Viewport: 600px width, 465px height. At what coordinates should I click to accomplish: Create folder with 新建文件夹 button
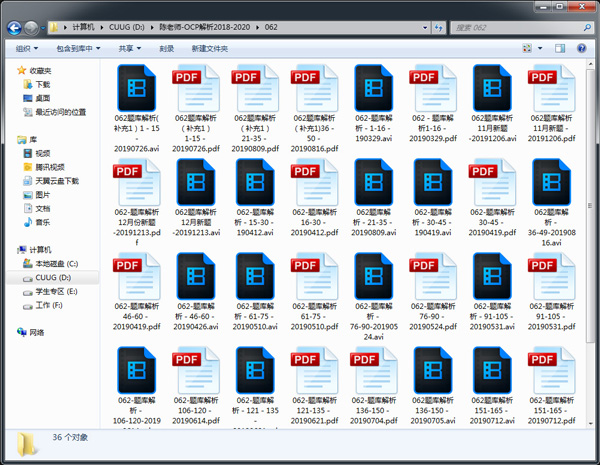[x=210, y=49]
